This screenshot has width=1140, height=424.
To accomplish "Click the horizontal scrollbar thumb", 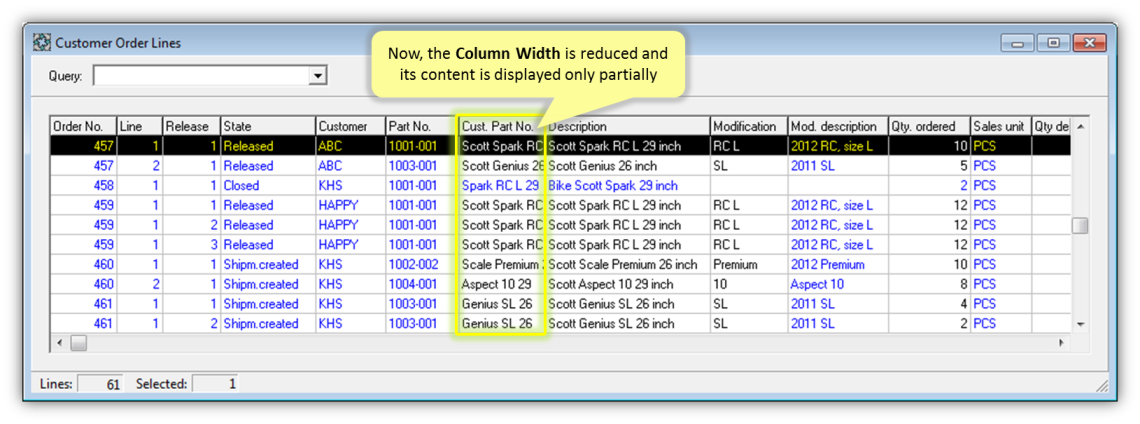I will [x=78, y=342].
